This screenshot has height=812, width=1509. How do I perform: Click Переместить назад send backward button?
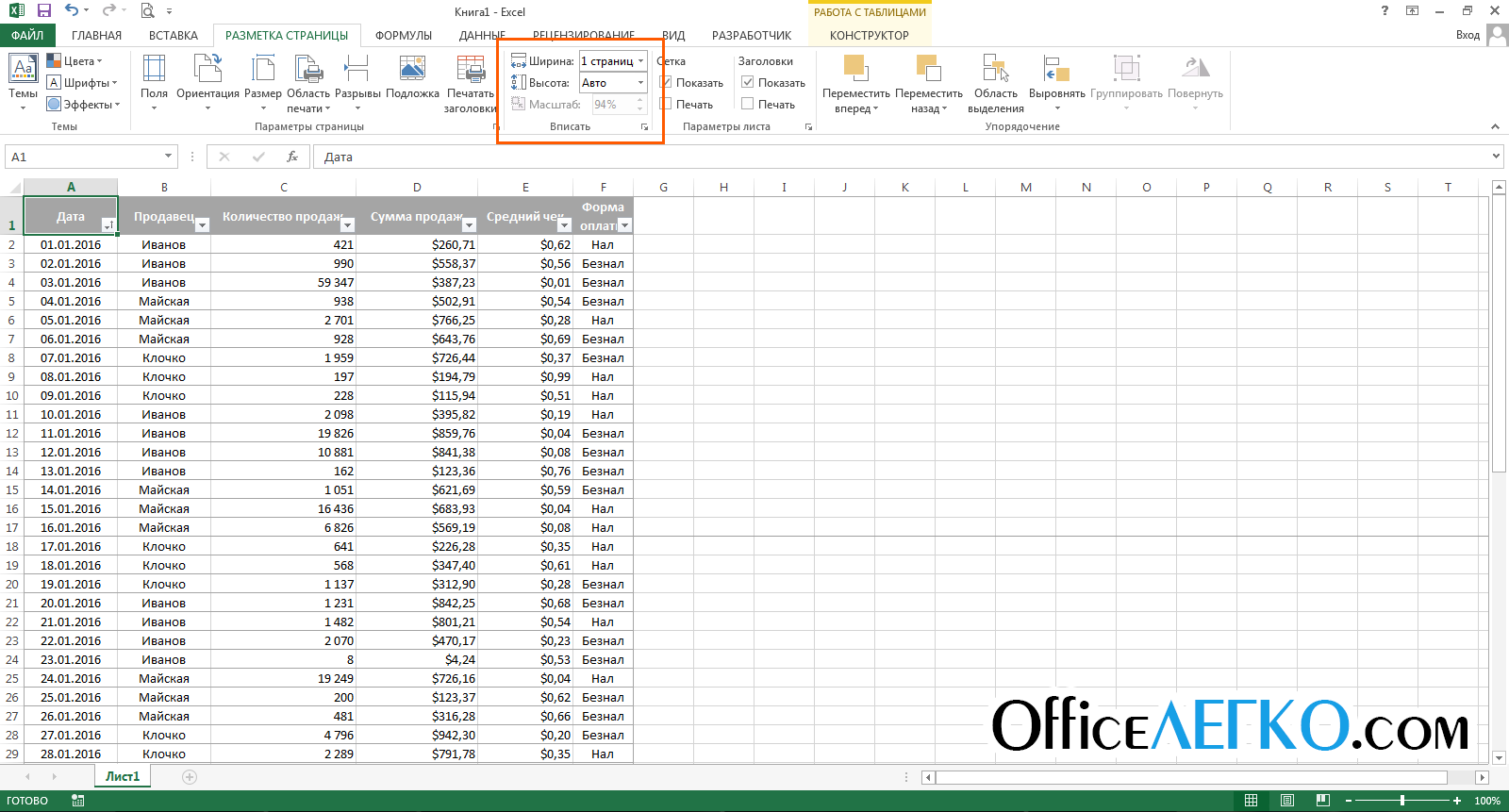[x=929, y=83]
